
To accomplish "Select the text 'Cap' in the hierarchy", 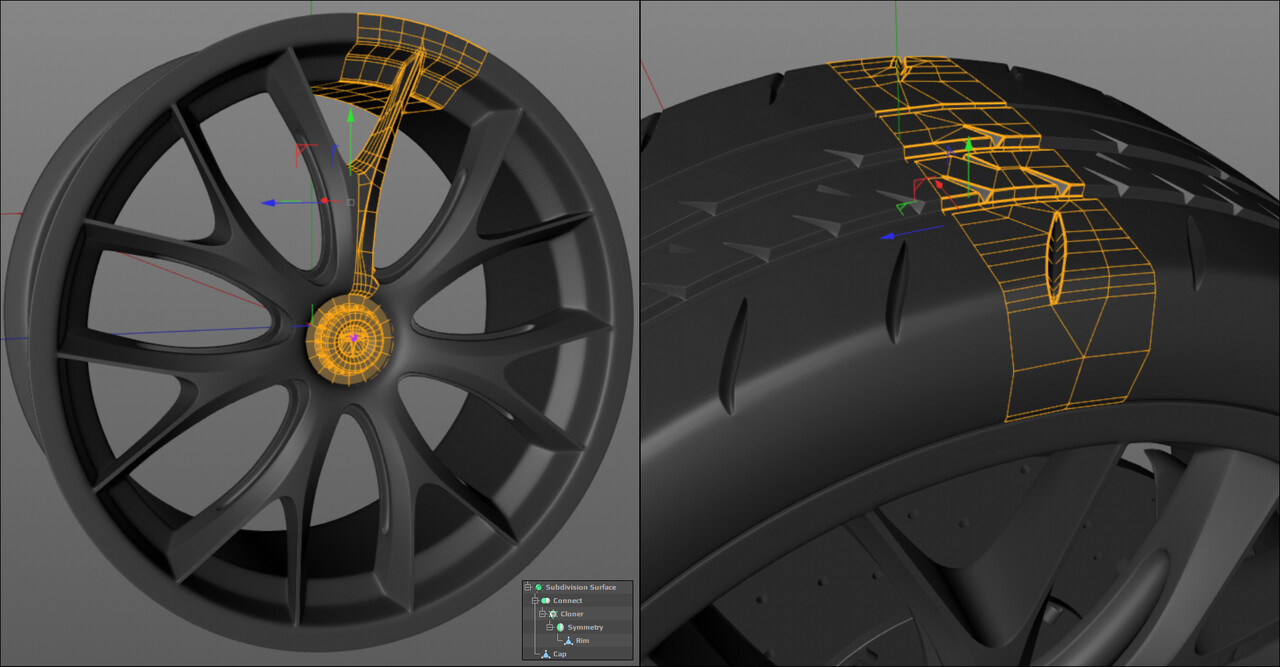I will tap(560, 654).
